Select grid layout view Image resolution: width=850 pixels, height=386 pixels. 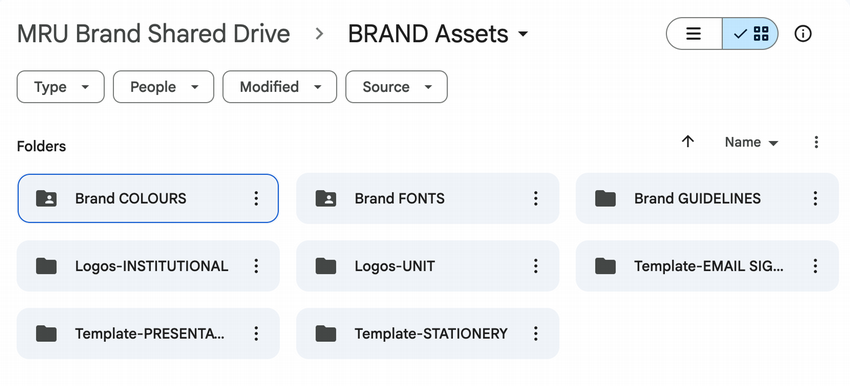coord(750,34)
